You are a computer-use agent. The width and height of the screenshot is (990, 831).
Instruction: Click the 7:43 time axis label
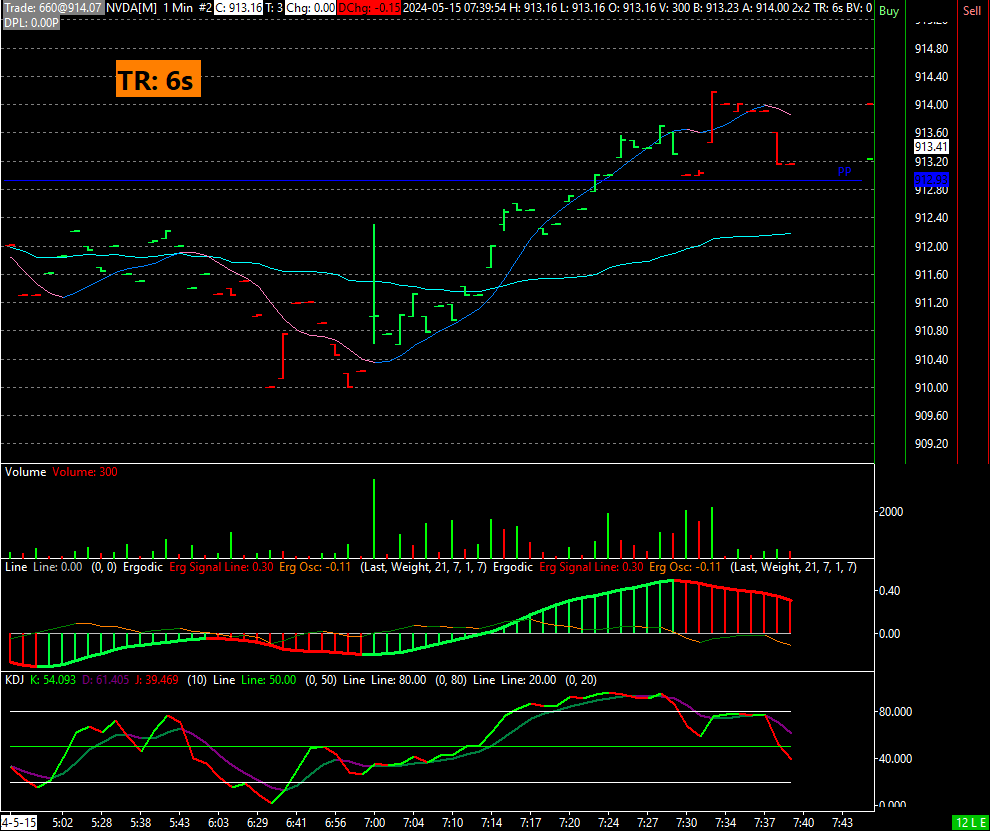pyautogui.click(x=842, y=823)
